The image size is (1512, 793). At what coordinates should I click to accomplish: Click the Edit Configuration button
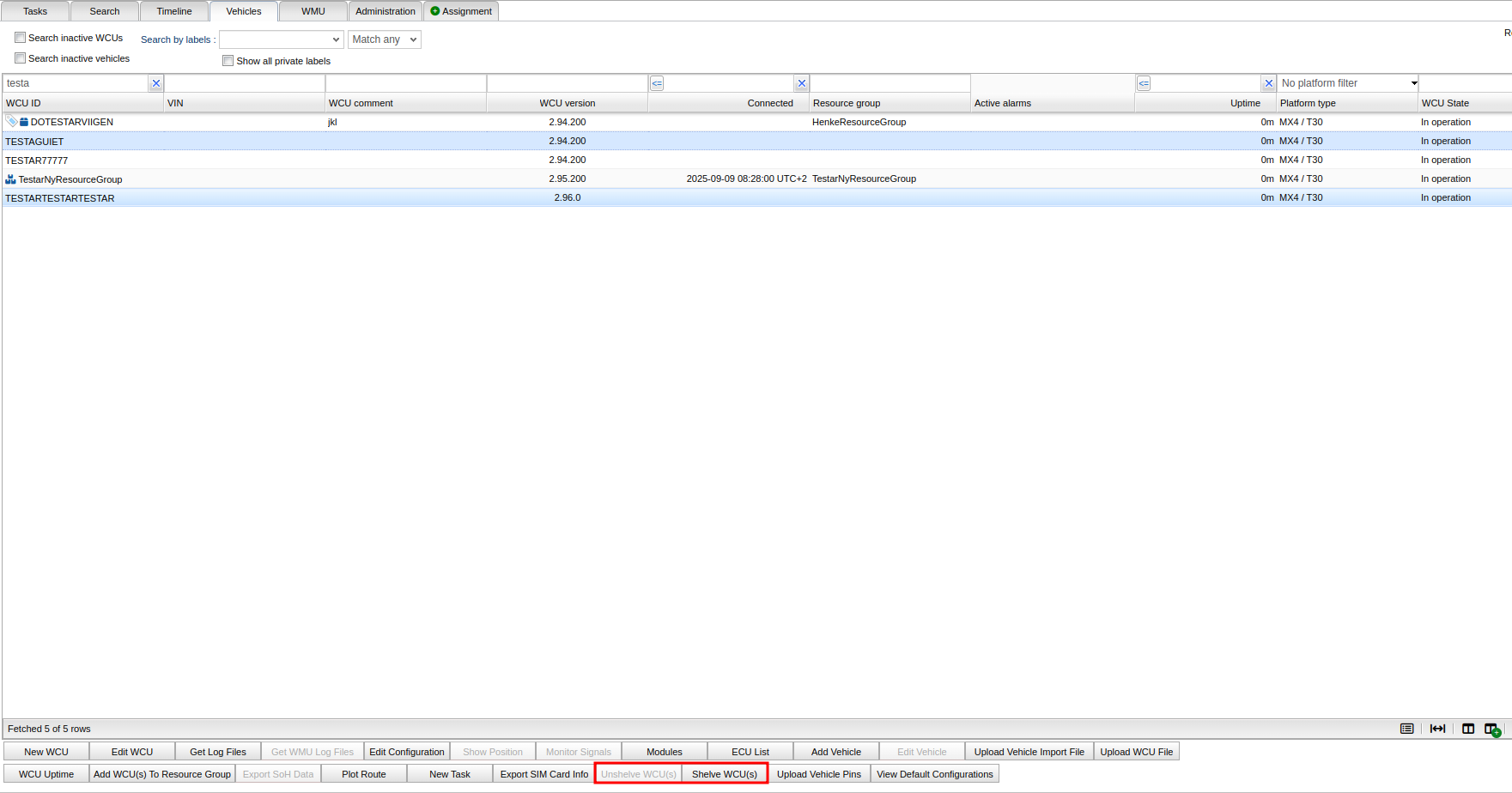point(406,752)
